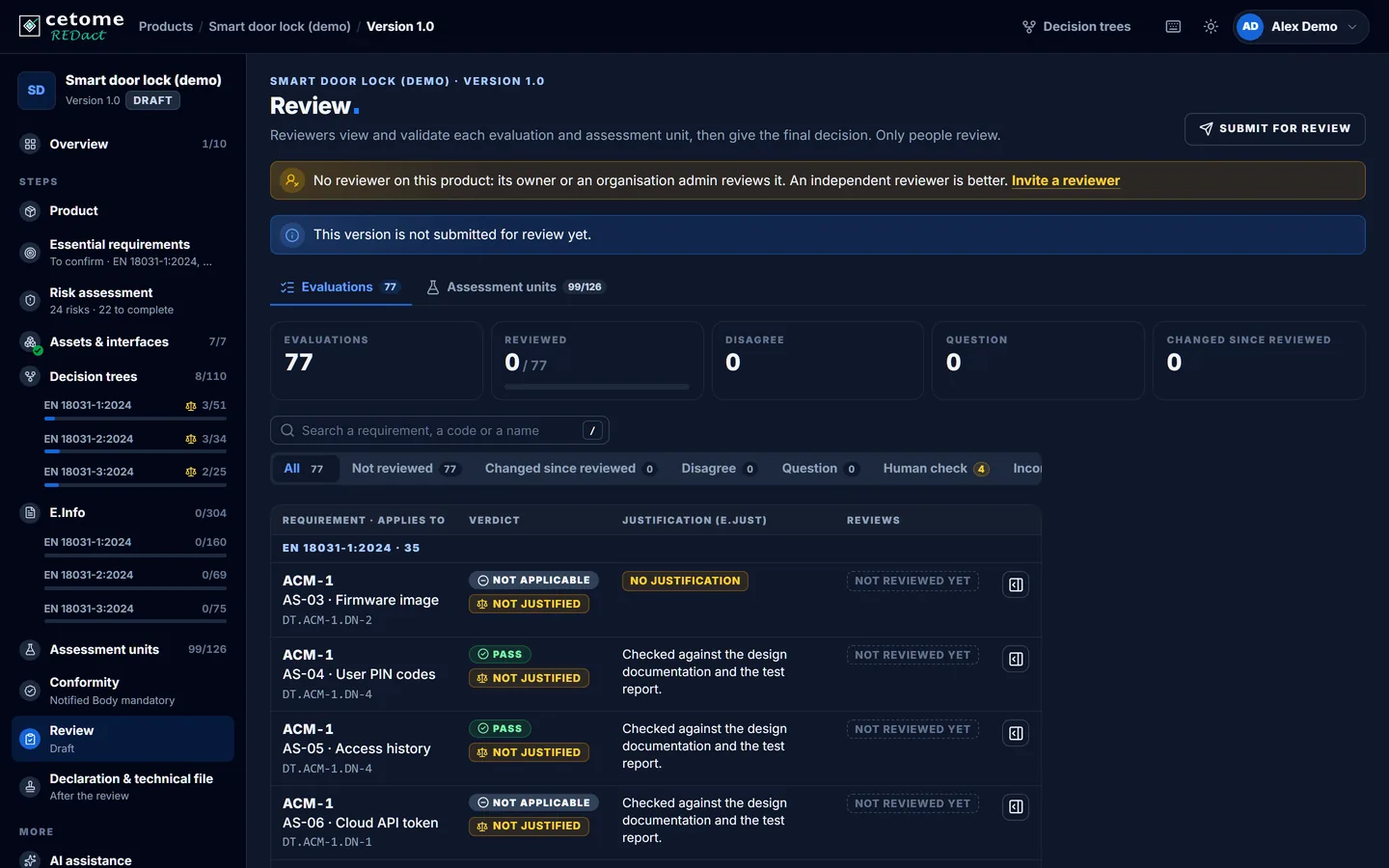Follow the Invite a reviewer link
This screenshot has height=868, width=1389.
[1066, 180]
